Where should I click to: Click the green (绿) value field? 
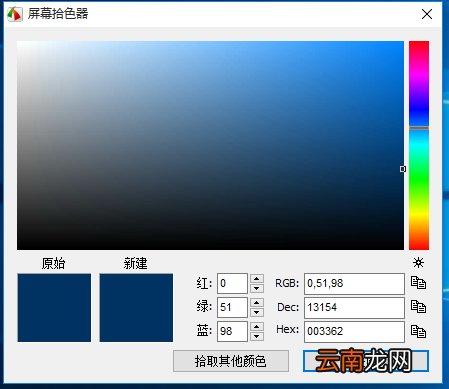click(x=232, y=307)
